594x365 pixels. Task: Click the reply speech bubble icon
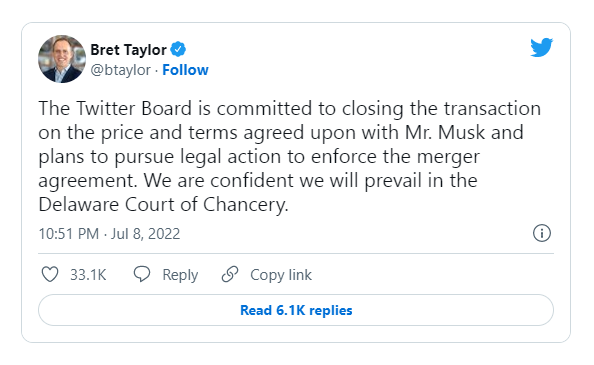click(142, 274)
